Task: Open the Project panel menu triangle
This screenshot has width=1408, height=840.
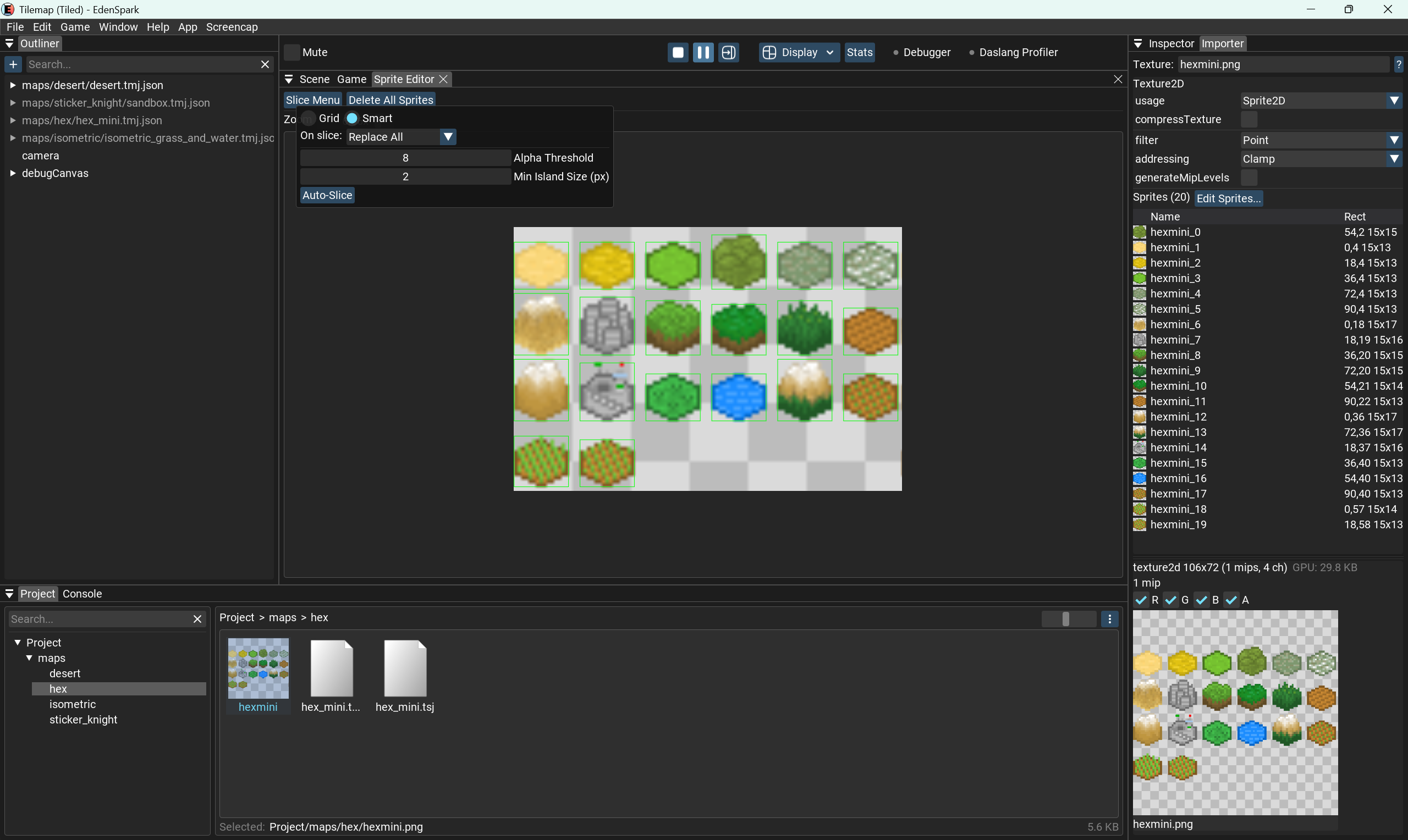Action: click(9, 594)
